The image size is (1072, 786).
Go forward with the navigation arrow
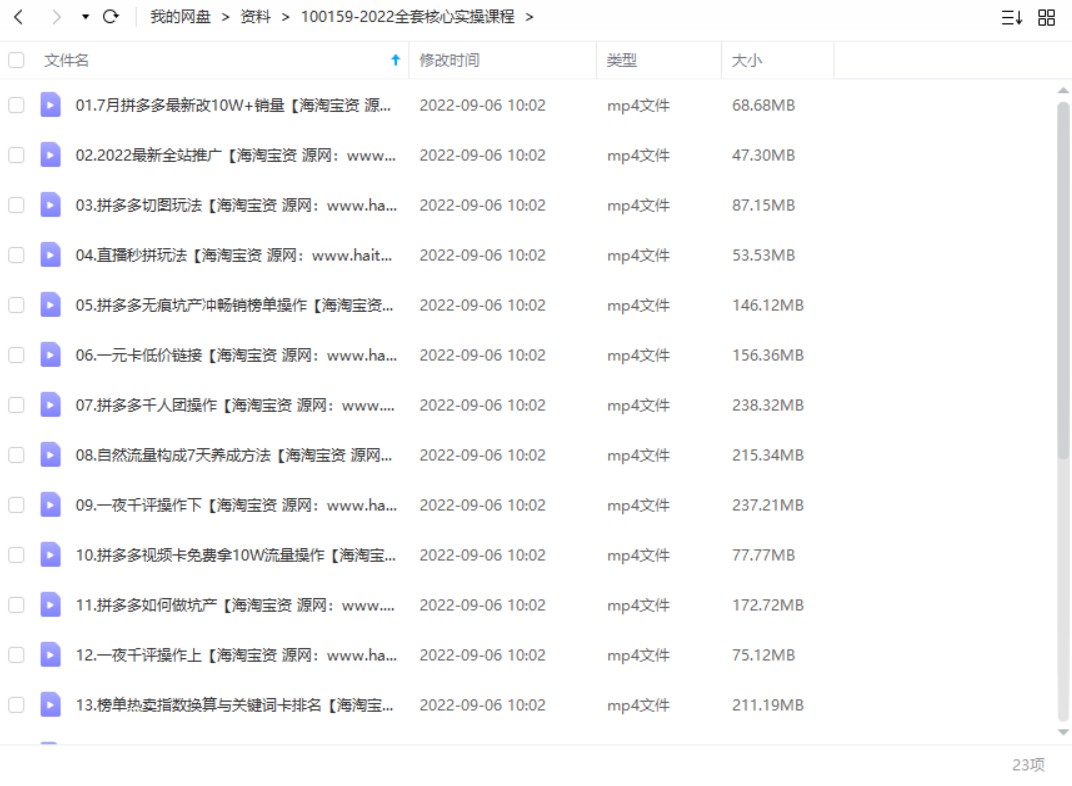56,17
